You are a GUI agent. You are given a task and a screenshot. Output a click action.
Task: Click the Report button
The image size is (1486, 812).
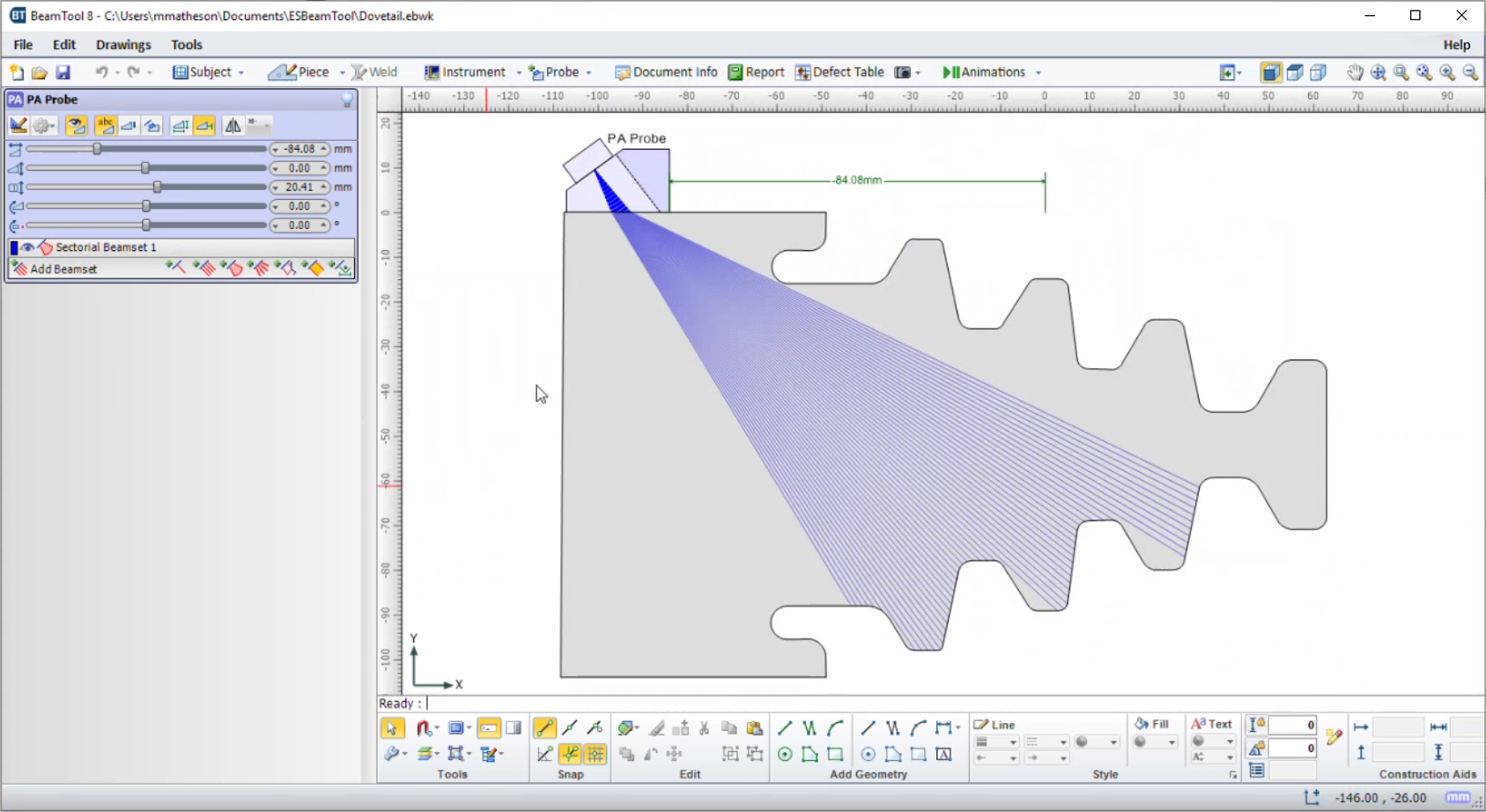(x=756, y=72)
